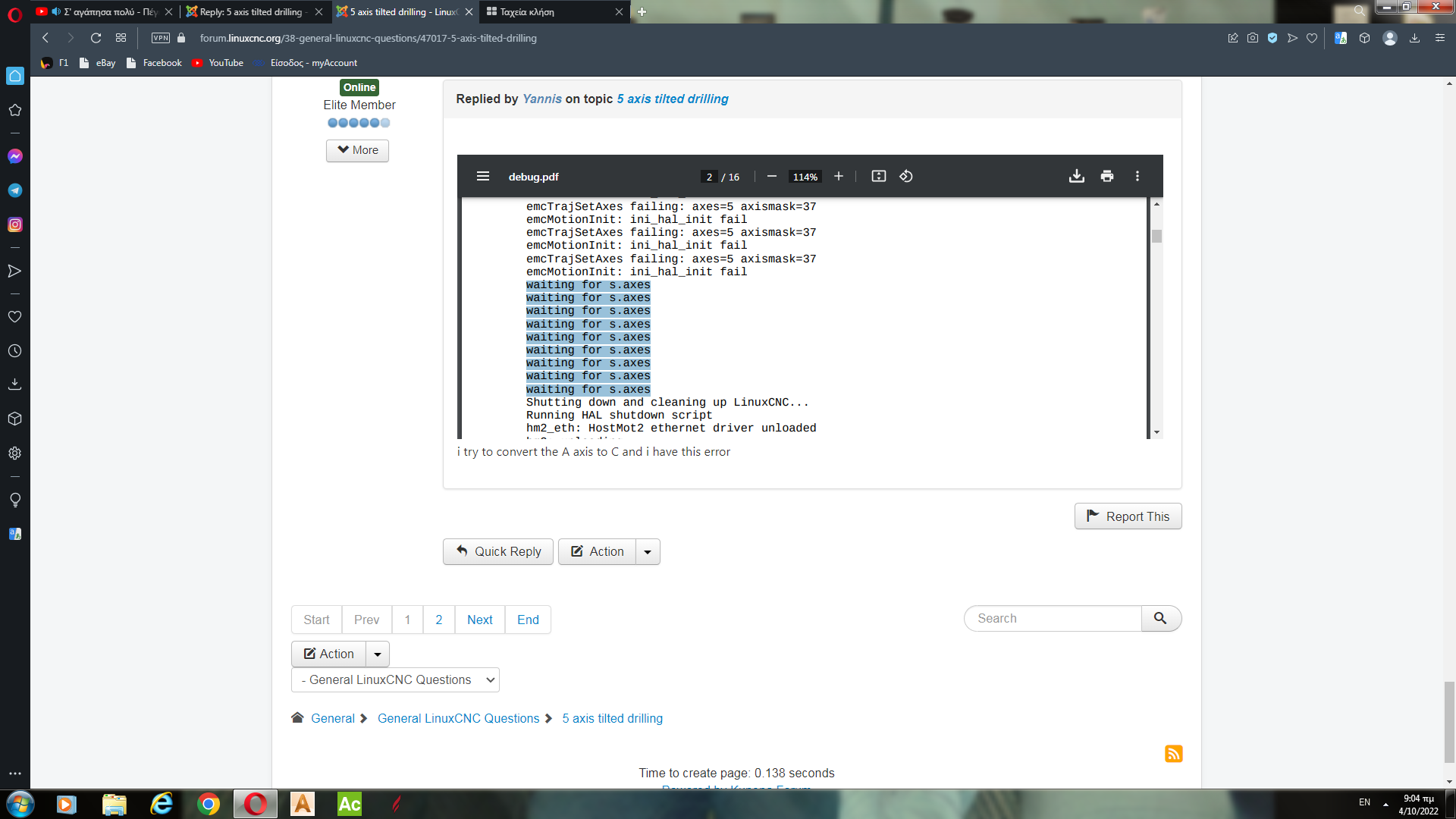Open PDF more actions menu
This screenshot has height=819, width=1456.
[1137, 177]
